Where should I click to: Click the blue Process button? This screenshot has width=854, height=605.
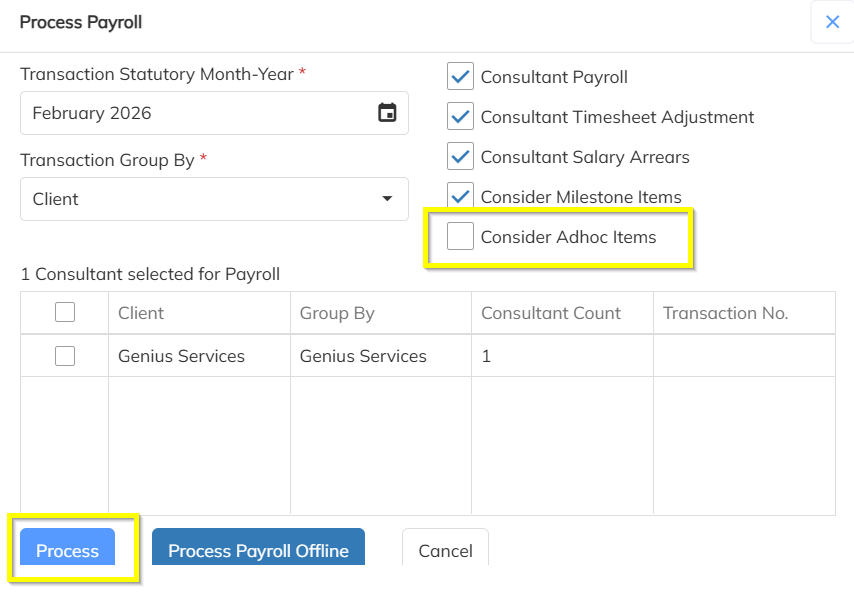click(x=68, y=550)
